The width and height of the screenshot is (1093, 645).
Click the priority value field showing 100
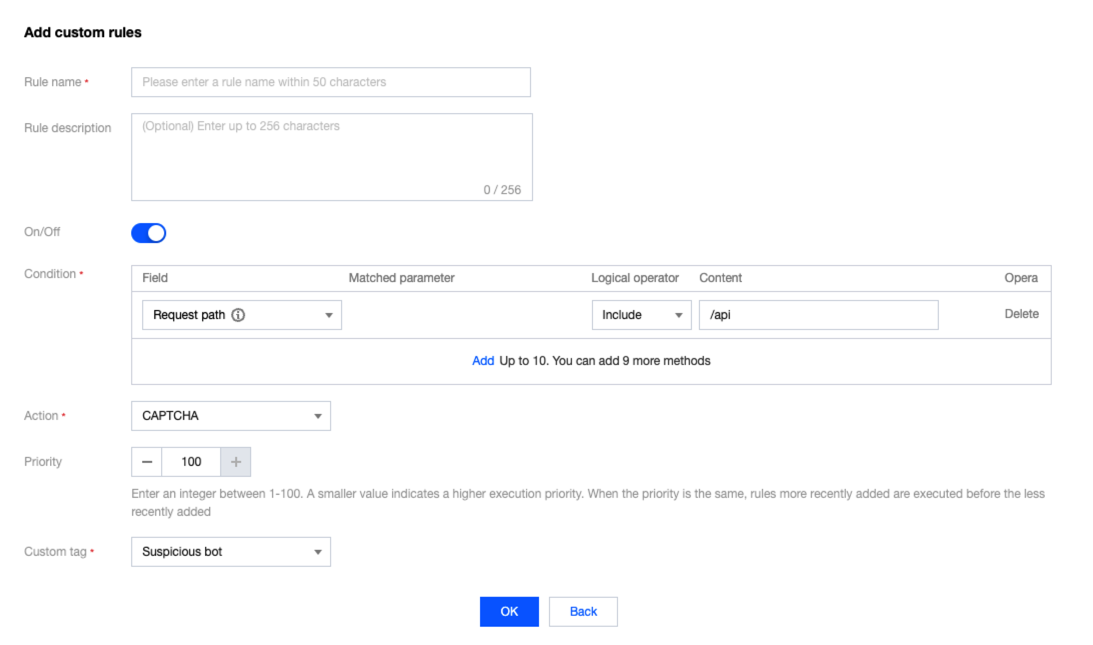191,462
